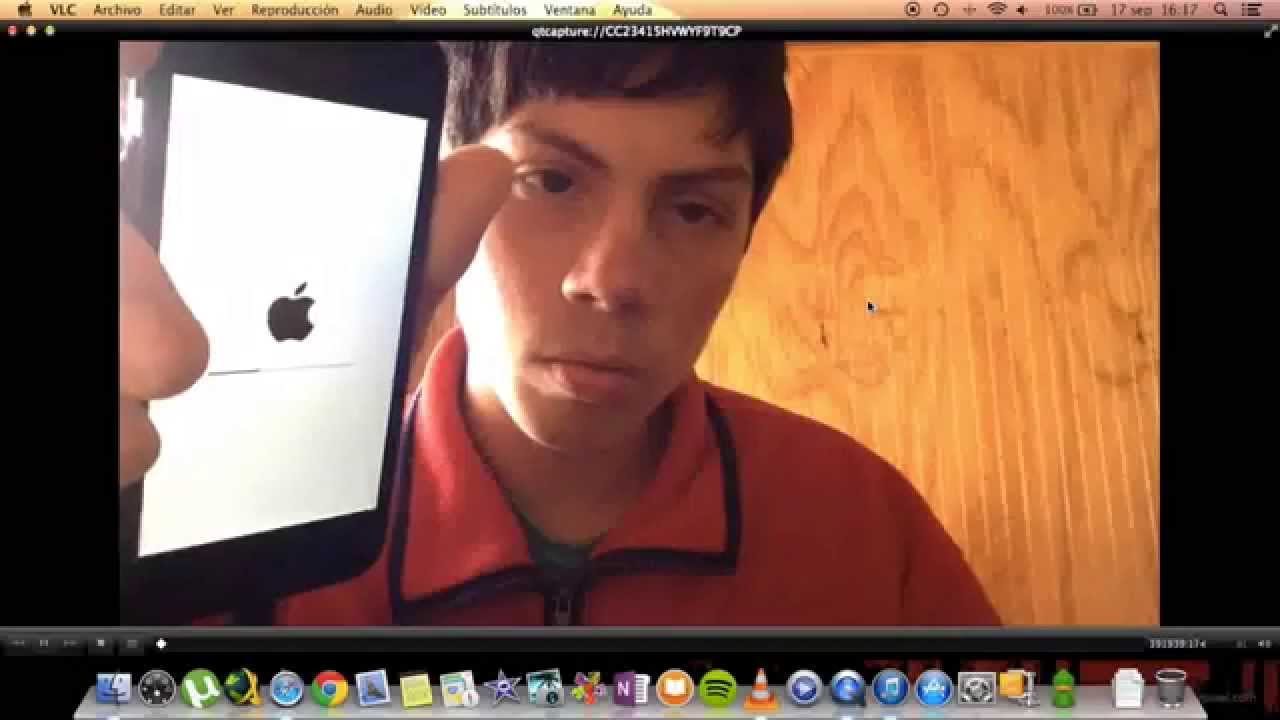Launch Spotify from the dock
Screen dimensions: 1280x720
(718, 689)
